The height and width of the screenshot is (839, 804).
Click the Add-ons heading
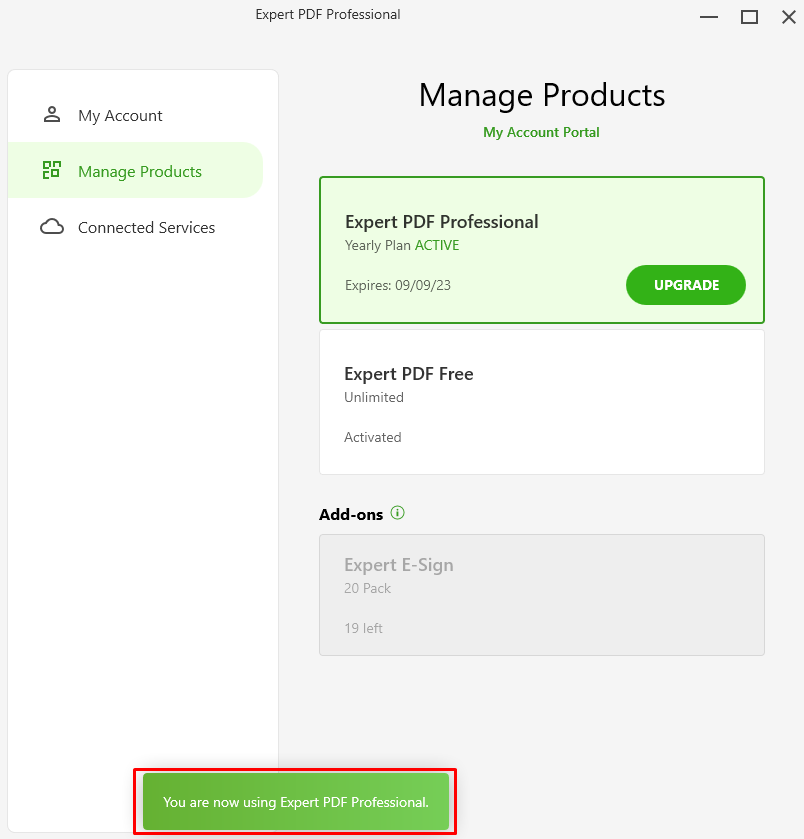pos(351,514)
